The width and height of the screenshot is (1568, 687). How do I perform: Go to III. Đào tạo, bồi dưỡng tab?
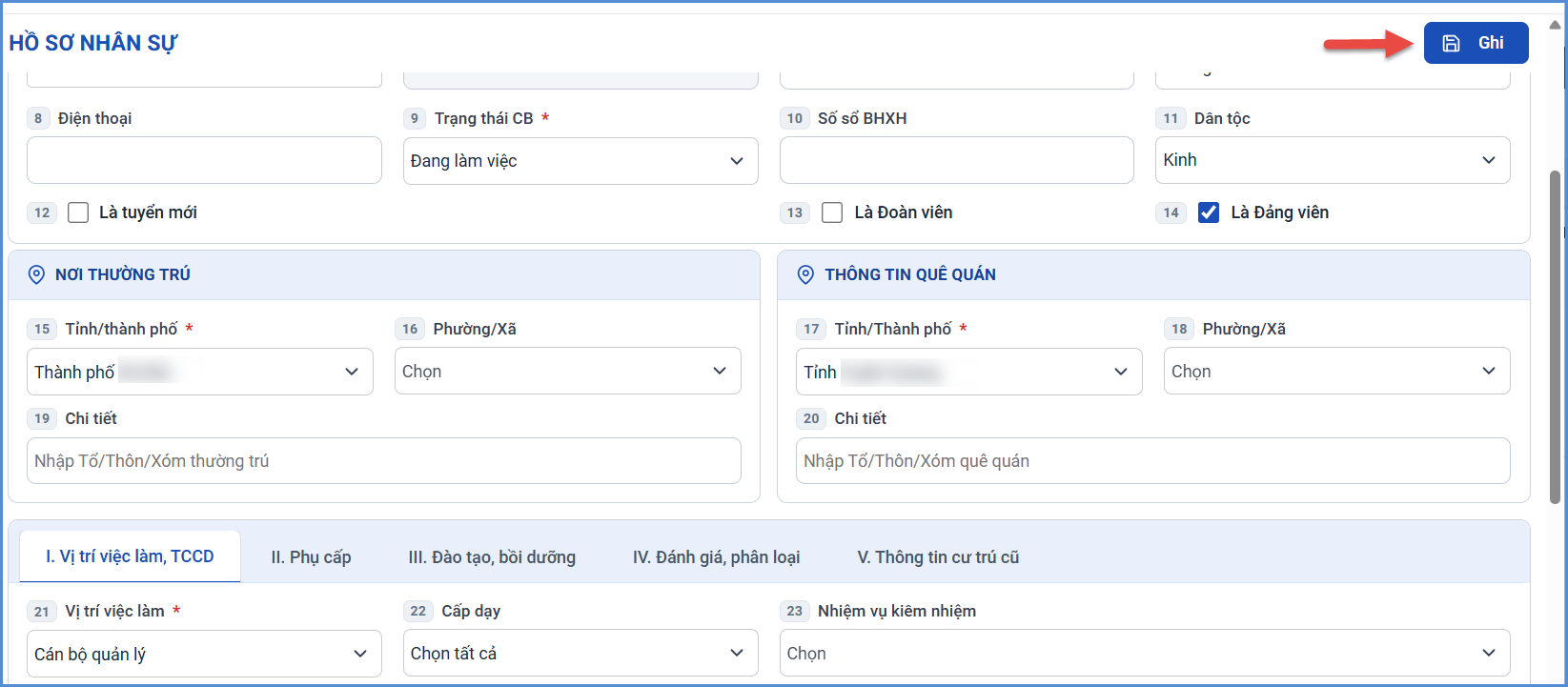[492, 557]
